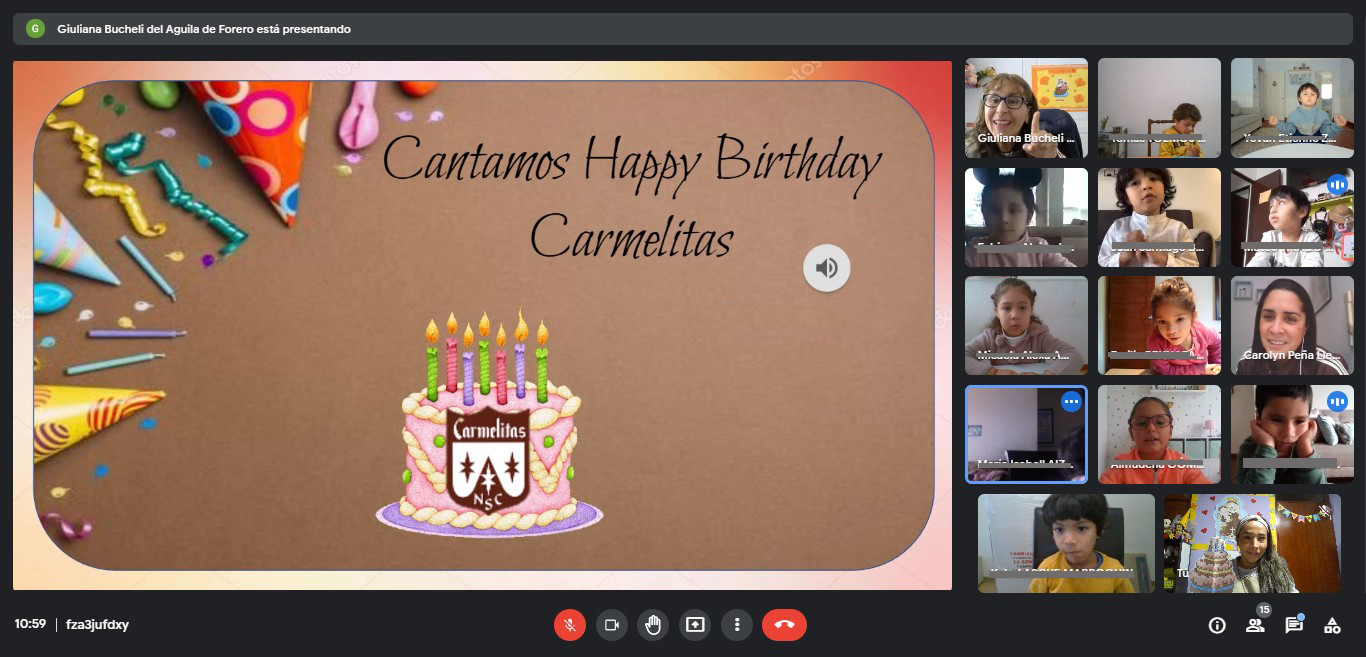This screenshot has width=1366, height=657.
Task: Click the meeting code fza3jufdxy
Action: pyautogui.click(x=97, y=625)
